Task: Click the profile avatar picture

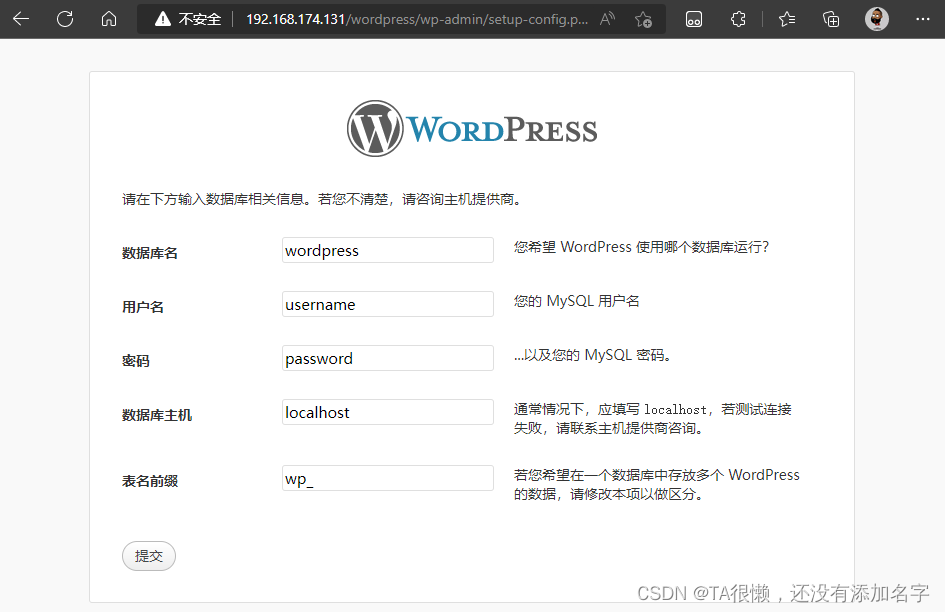Action: coord(877,18)
